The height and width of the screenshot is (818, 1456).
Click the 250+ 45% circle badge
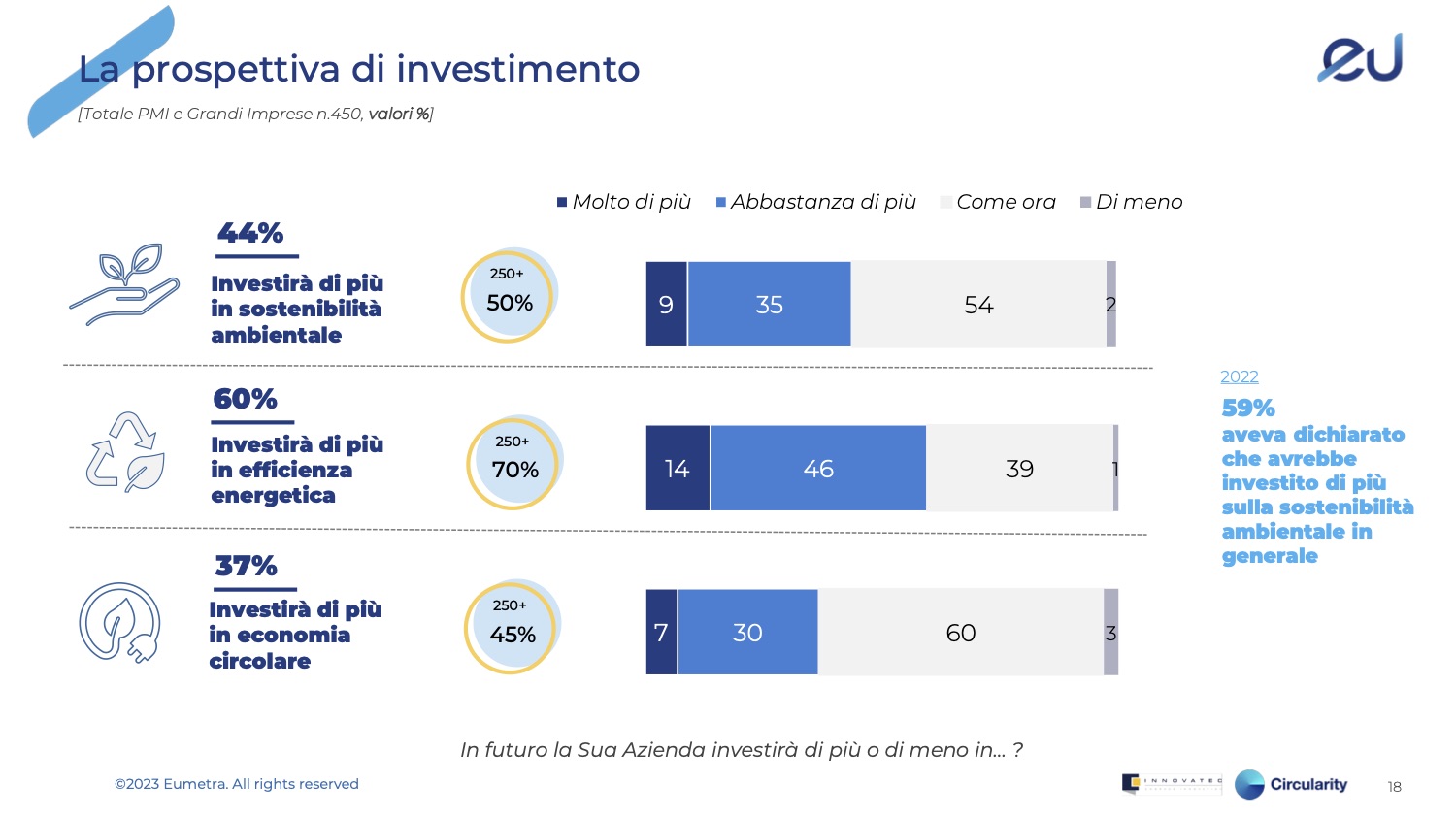512,627
